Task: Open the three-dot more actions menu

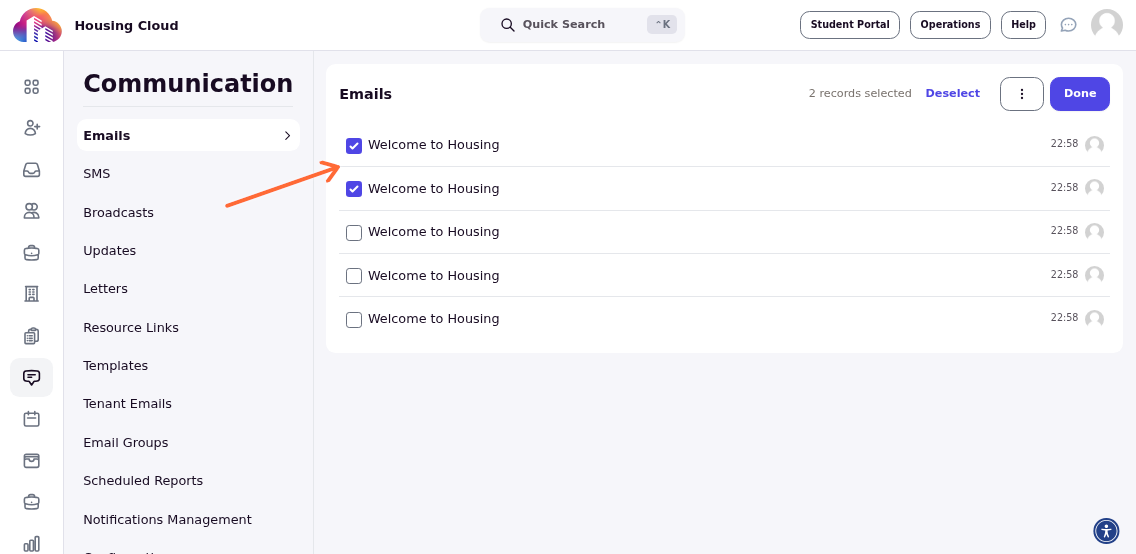Action: pyautogui.click(x=1022, y=94)
